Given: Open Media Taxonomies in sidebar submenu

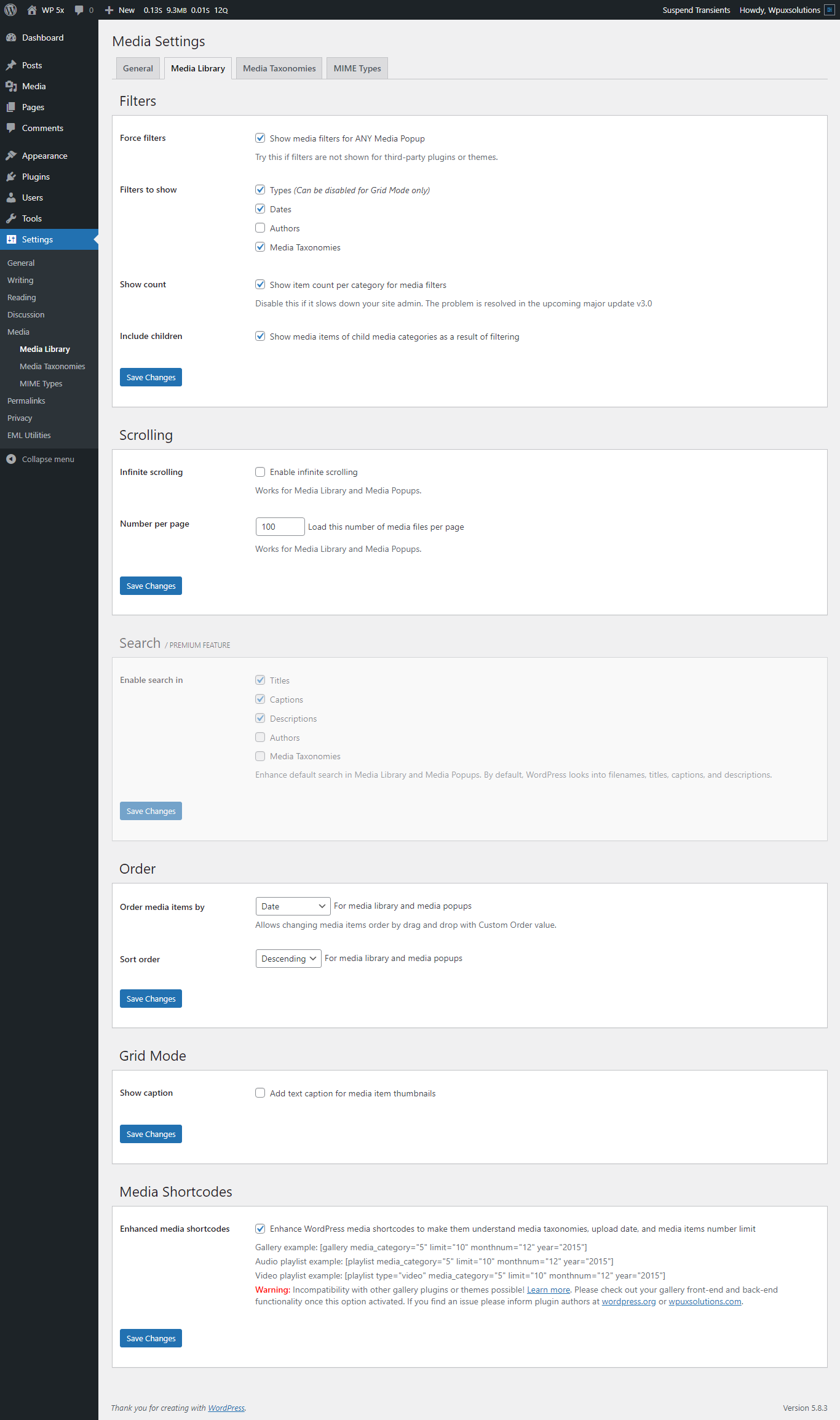Looking at the screenshot, I should click(x=52, y=366).
